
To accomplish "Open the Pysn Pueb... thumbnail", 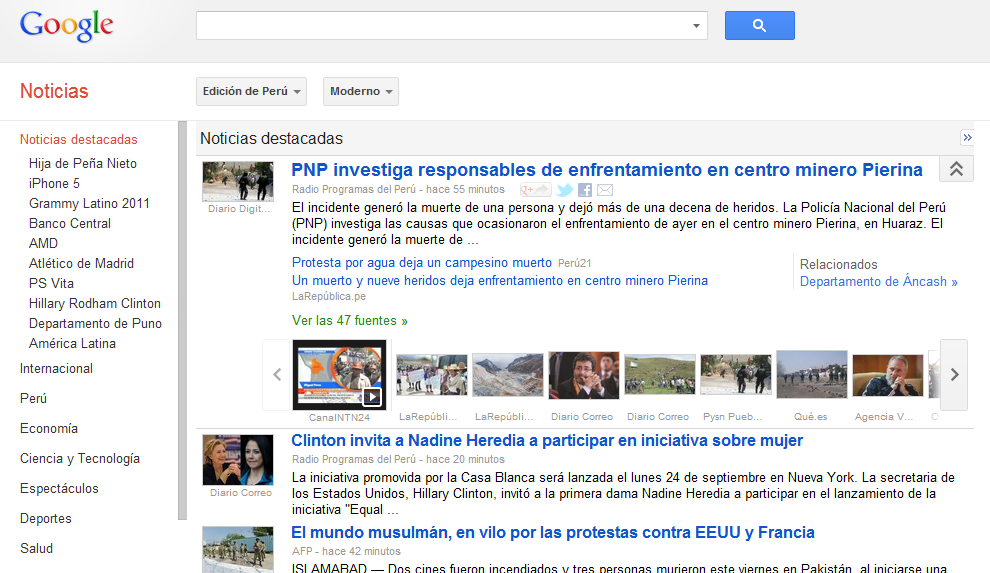I will (x=736, y=375).
